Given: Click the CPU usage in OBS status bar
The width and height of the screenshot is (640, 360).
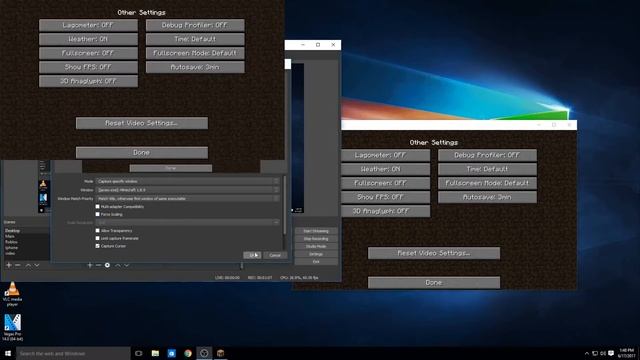Looking at the screenshot, I should [299, 278].
